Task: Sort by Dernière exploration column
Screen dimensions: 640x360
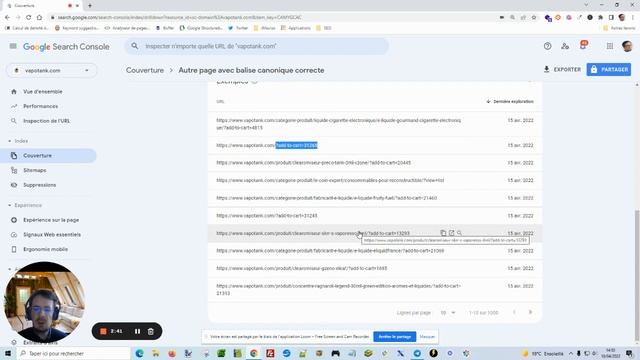Action: [x=510, y=101]
